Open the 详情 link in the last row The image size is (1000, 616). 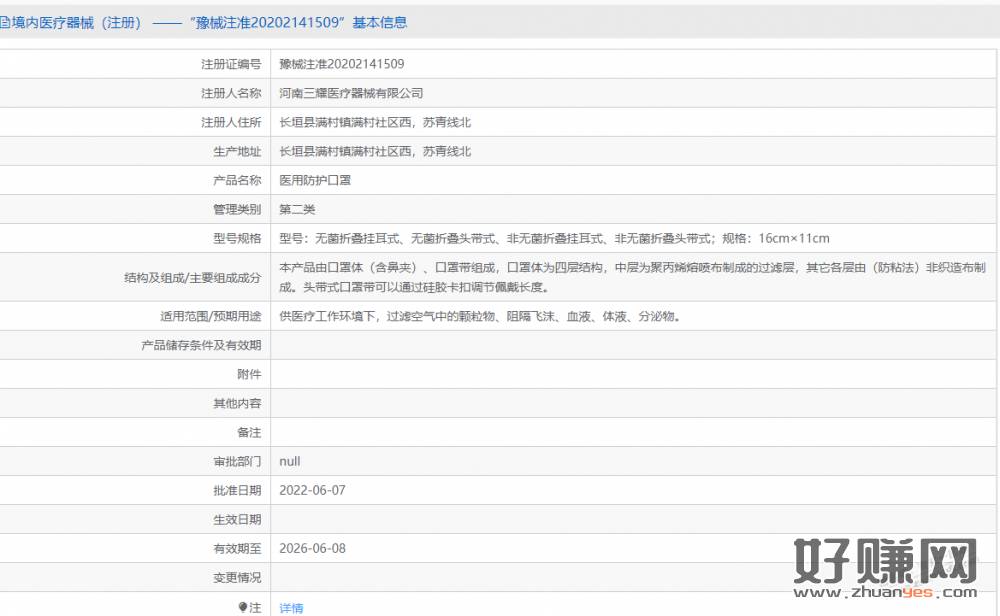pyautogui.click(x=291, y=608)
